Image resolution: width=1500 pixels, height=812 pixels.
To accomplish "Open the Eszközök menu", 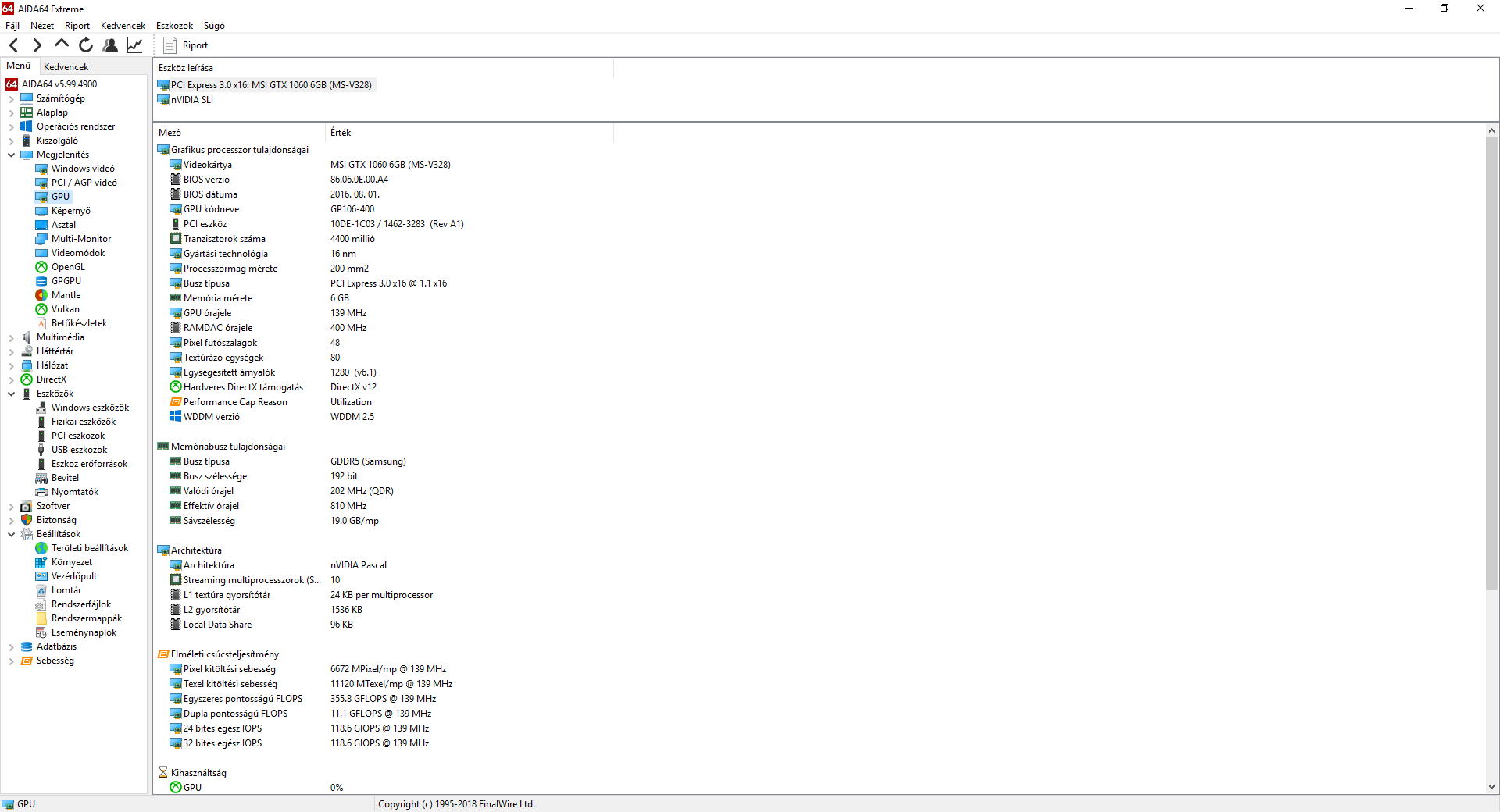I will (174, 26).
